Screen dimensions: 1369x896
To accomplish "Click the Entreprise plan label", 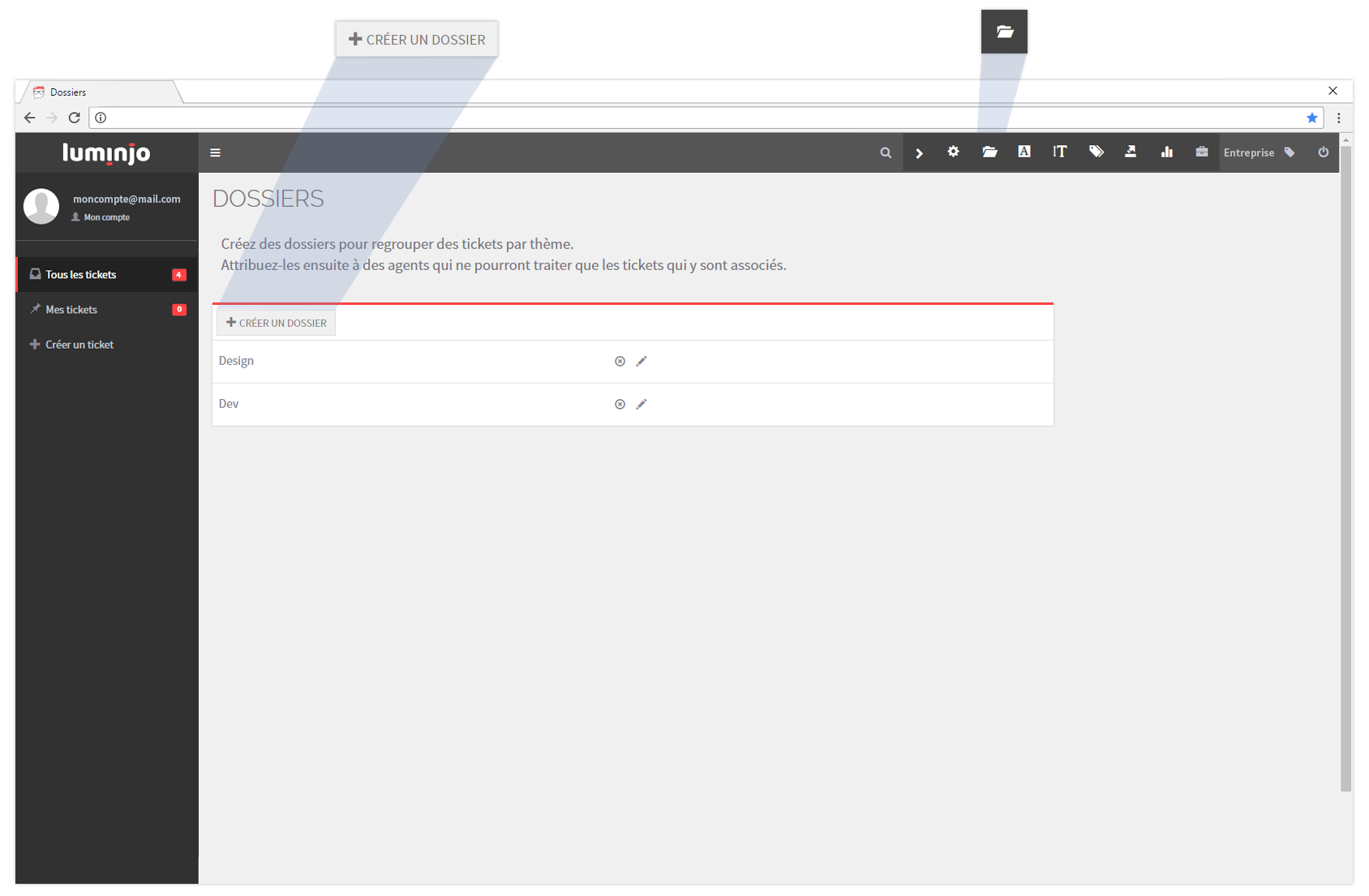I will click(1248, 152).
